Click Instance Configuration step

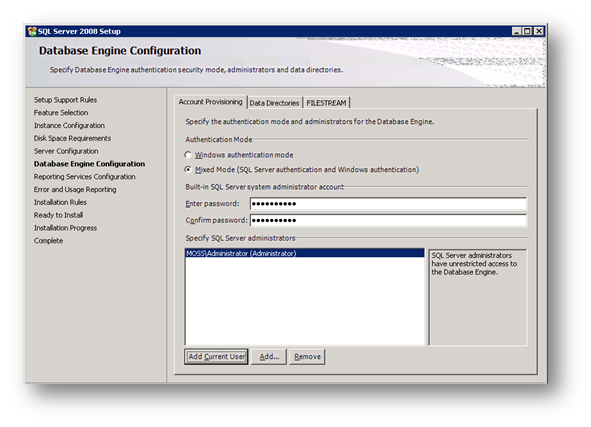pyautogui.click(x=69, y=125)
